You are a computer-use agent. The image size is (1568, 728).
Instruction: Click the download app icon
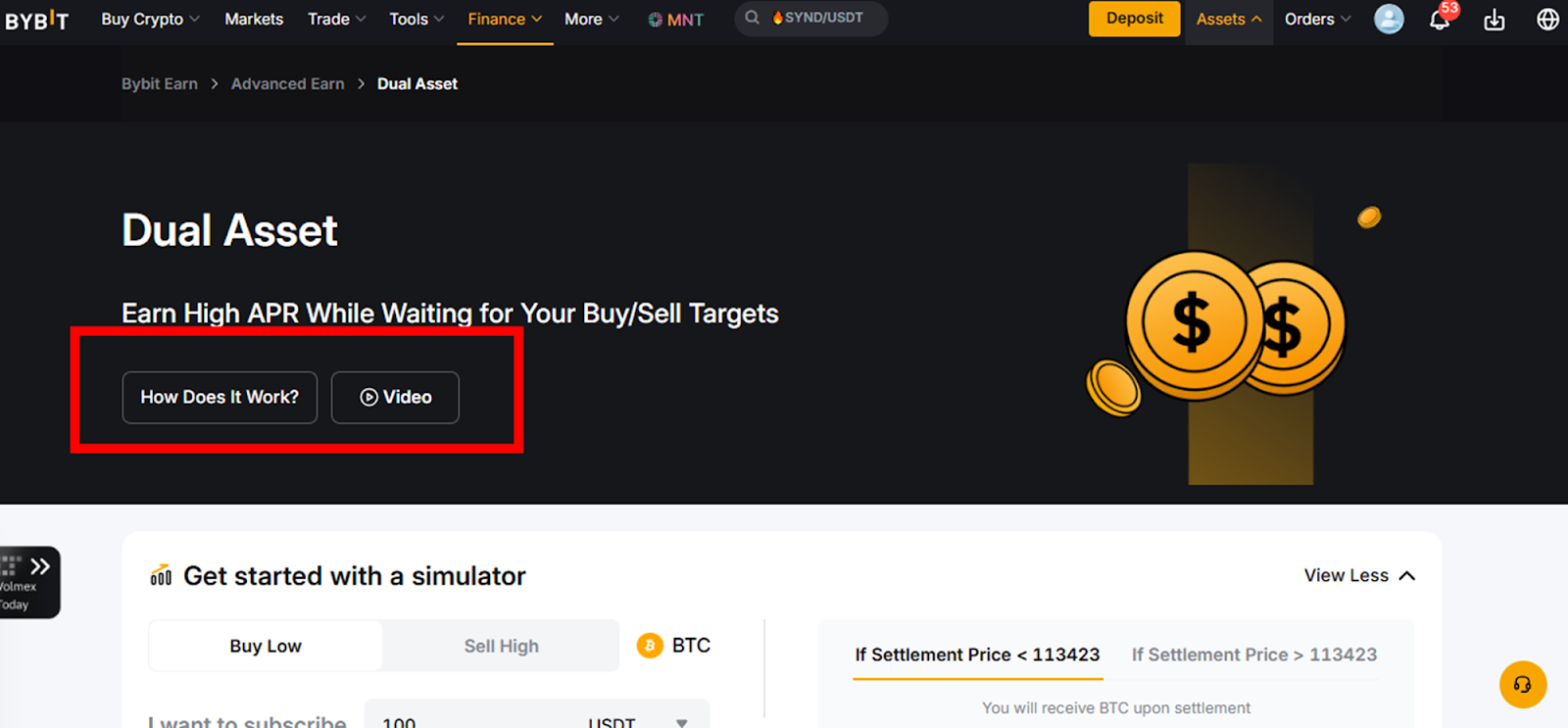click(1494, 20)
